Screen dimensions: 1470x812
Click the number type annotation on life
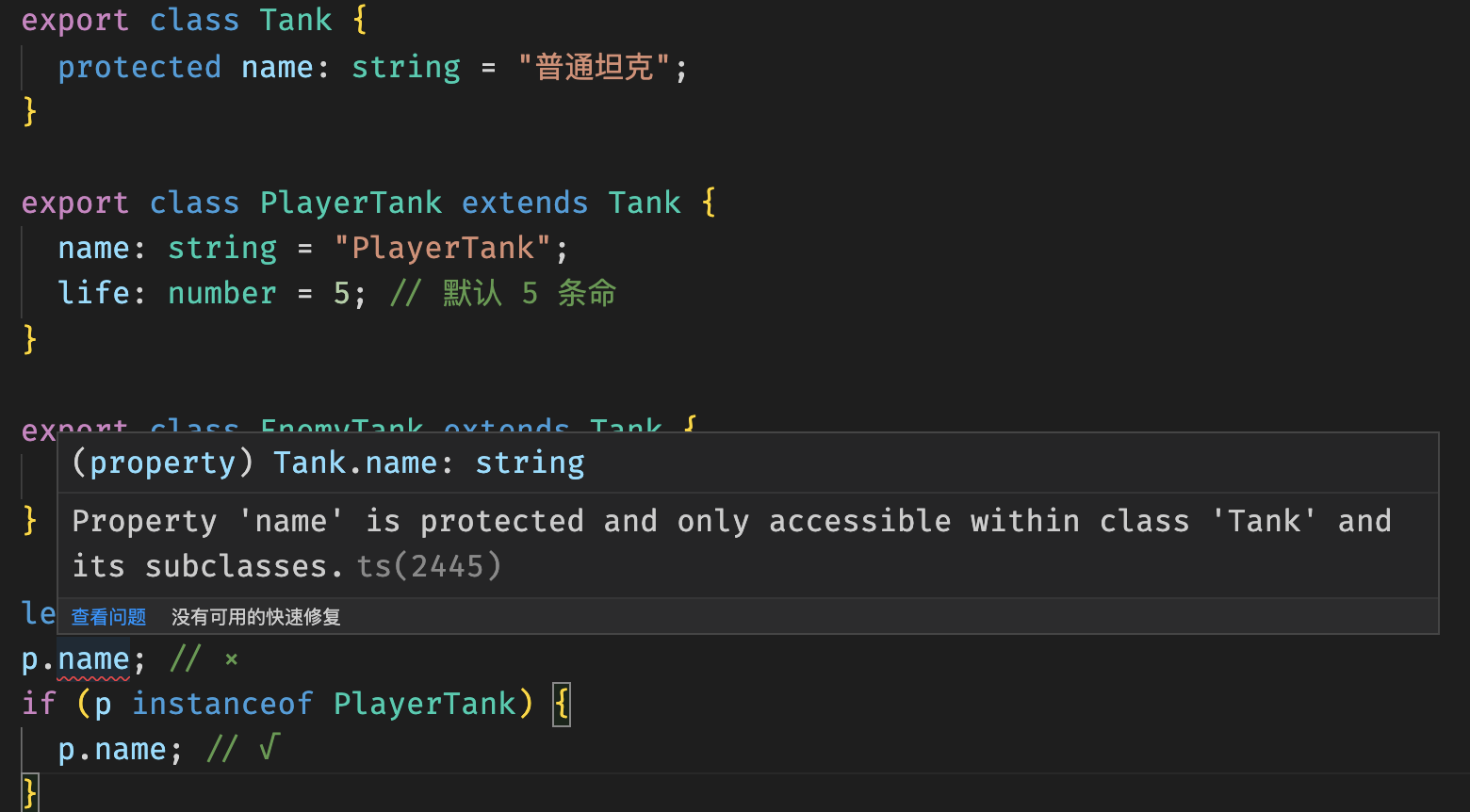pyautogui.click(x=222, y=293)
